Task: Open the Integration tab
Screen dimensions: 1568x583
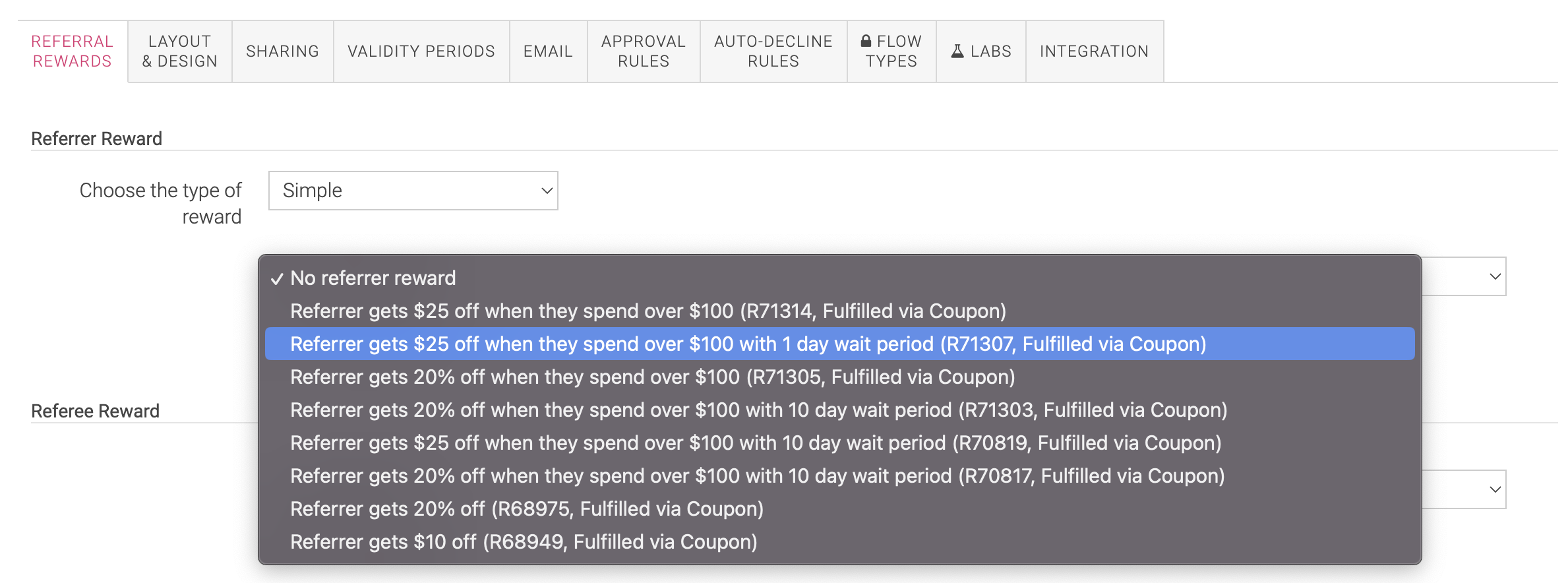Action: [1095, 51]
